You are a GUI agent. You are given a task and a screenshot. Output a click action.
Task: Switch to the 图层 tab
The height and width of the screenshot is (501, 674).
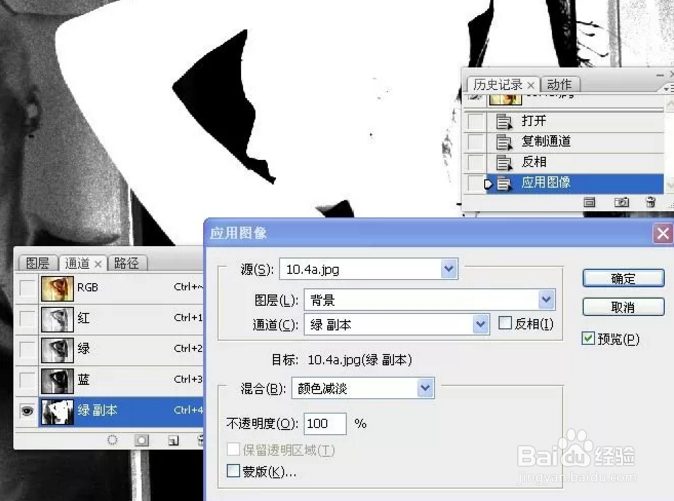pos(37,263)
